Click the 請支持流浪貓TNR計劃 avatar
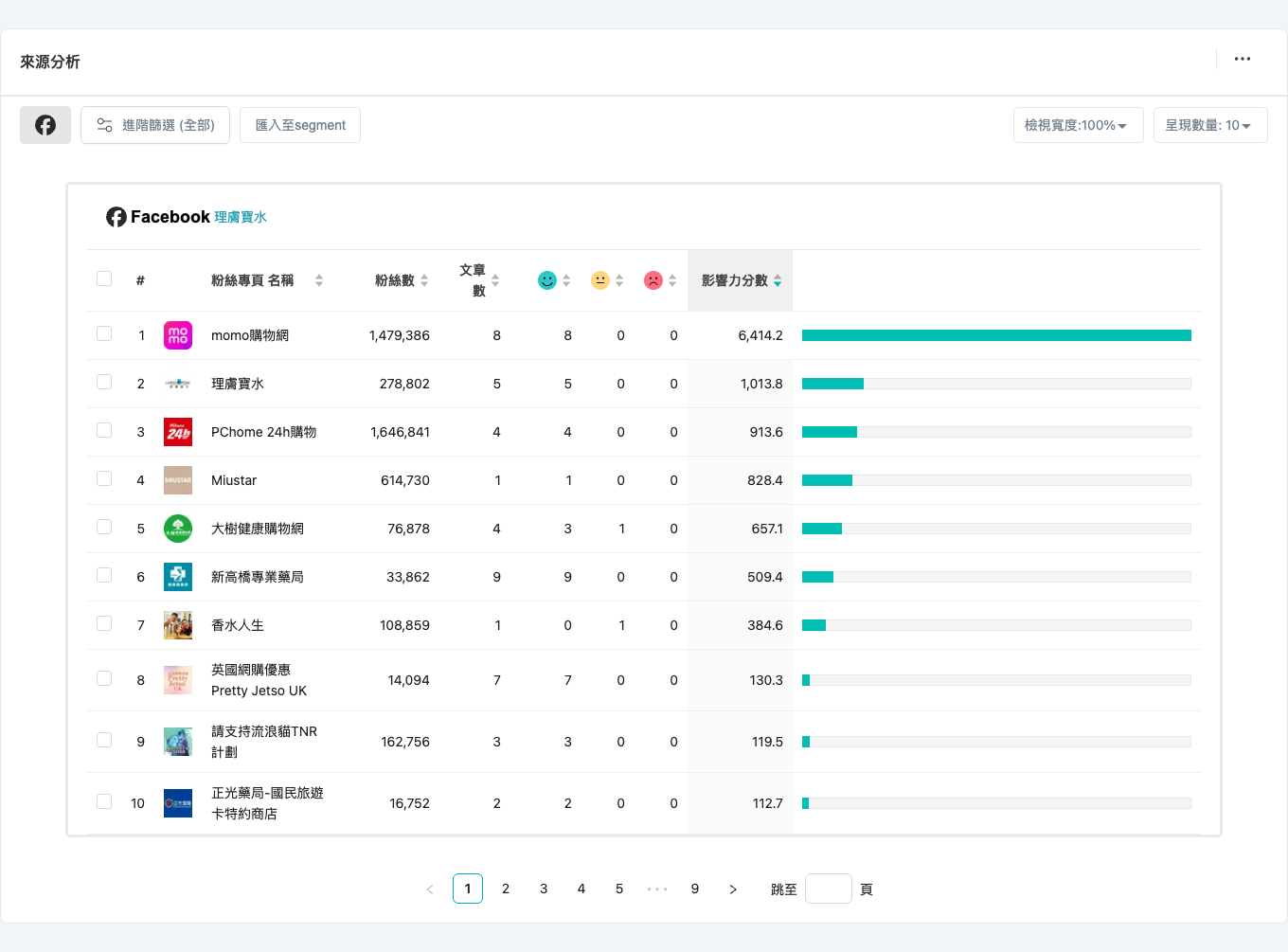Screen dimensions: 1288x952 point(178,742)
